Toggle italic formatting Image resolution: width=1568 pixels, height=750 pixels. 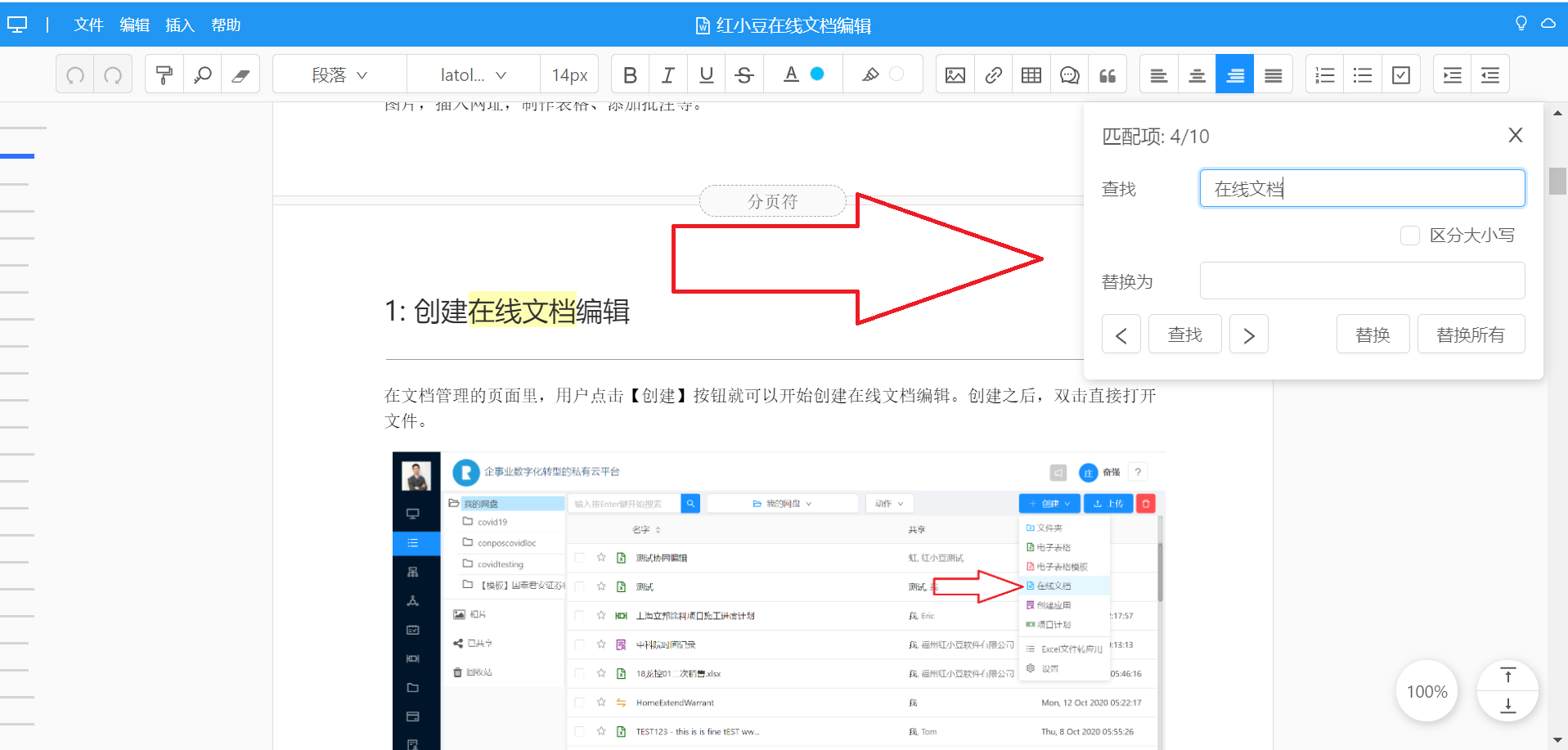tap(668, 75)
